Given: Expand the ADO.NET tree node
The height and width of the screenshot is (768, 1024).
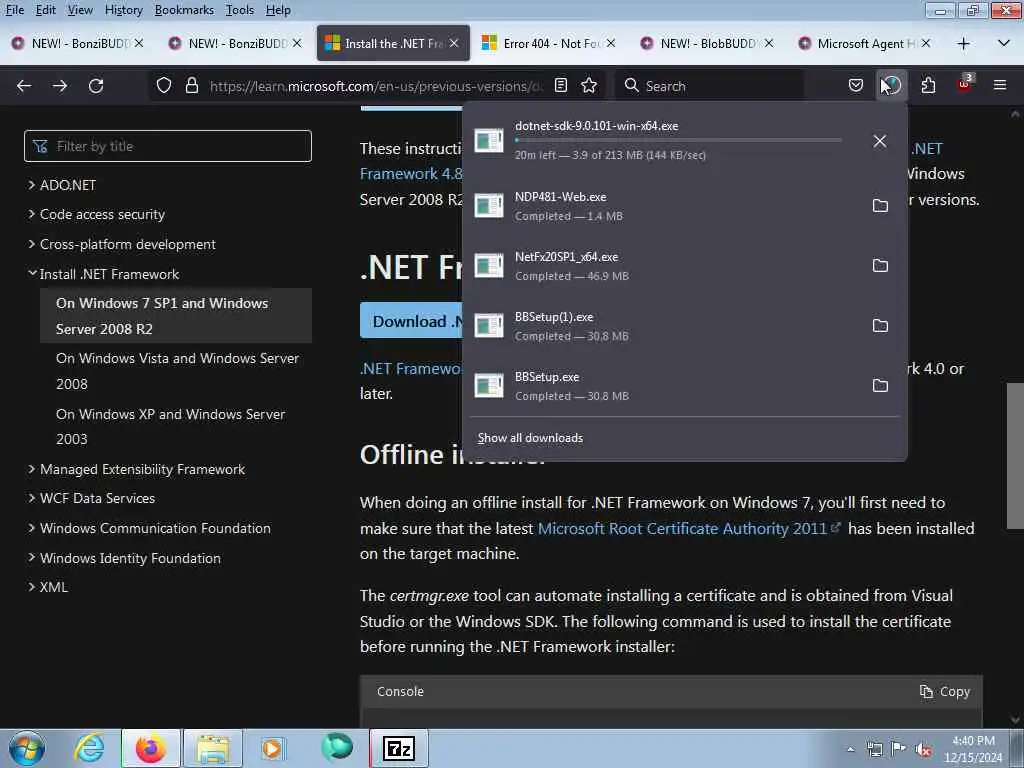Looking at the screenshot, I should [31, 185].
